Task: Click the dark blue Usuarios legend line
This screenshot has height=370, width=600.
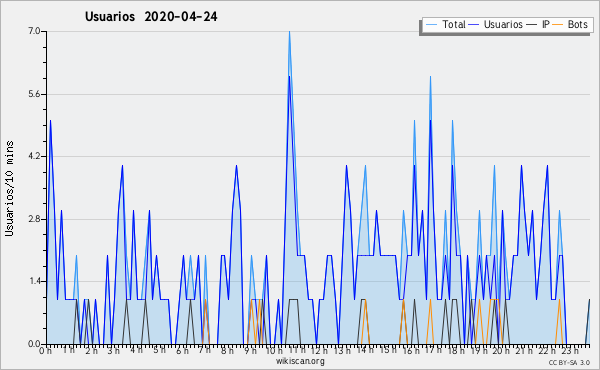Action: 474,25
